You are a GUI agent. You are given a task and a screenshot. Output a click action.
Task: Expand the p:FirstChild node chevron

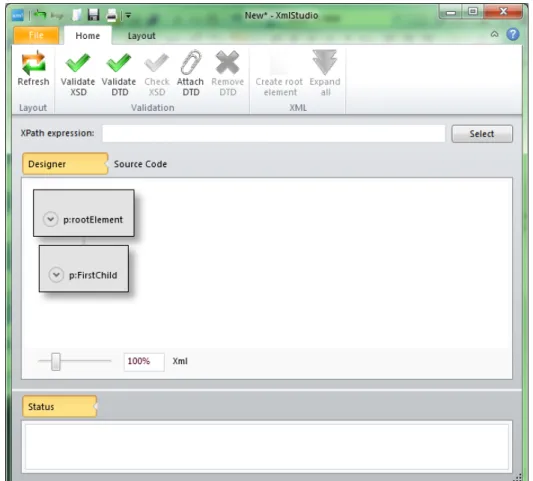(x=56, y=275)
